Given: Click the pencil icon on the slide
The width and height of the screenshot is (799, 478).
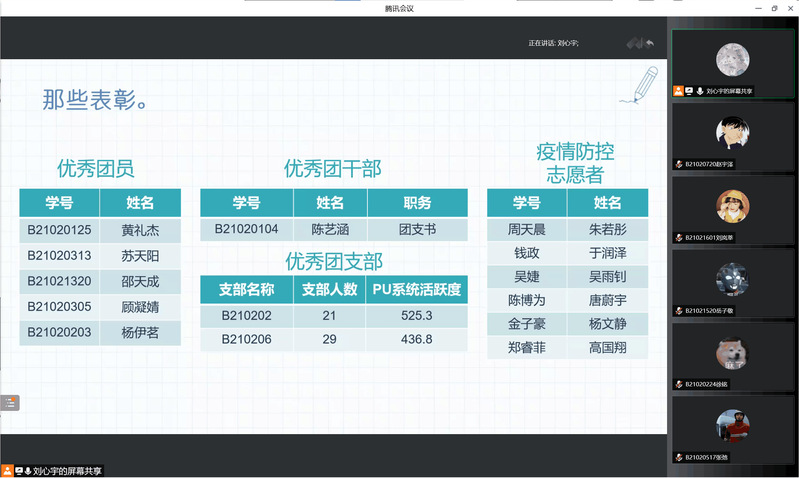Looking at the screenshot, I should click(x=639, y=86).
